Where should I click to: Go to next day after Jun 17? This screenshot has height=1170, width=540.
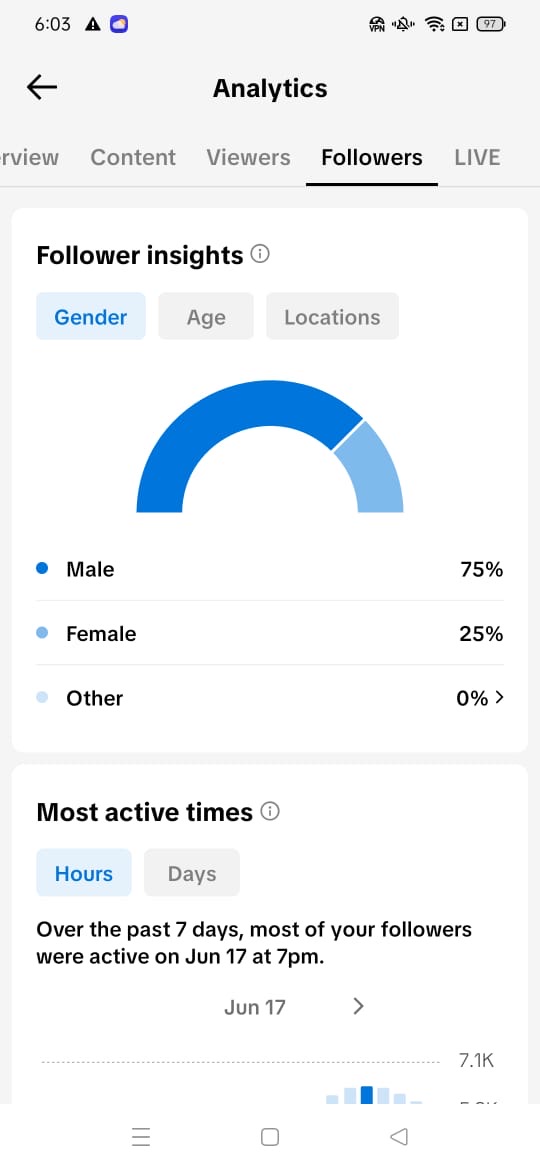[x=358, y=1007]
